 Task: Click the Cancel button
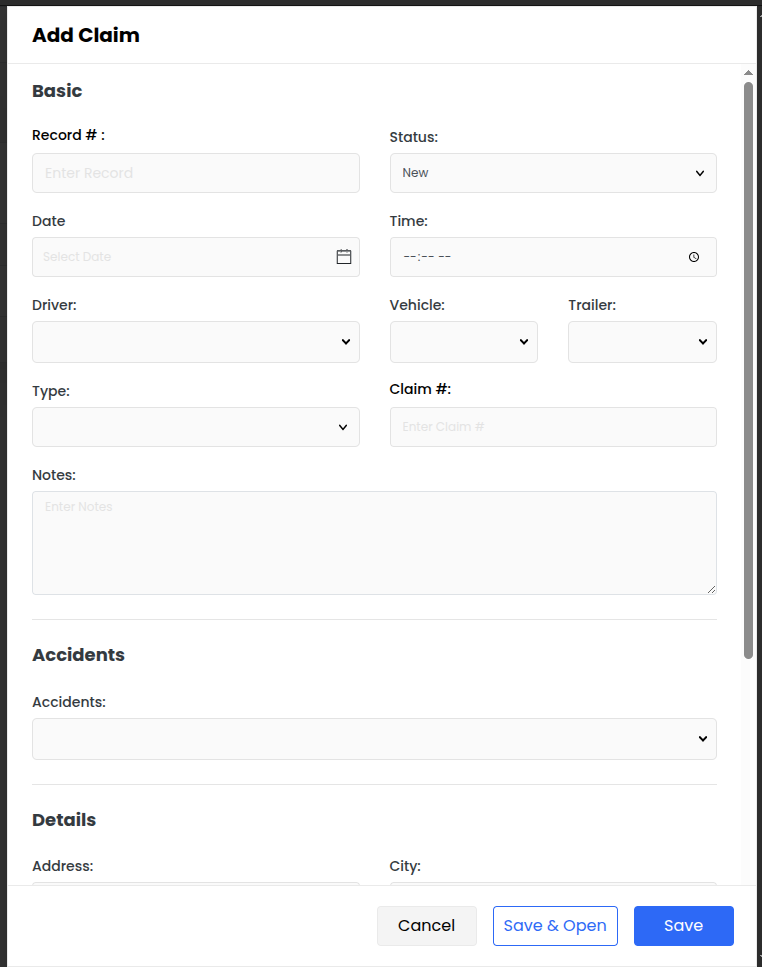[427, 926]
